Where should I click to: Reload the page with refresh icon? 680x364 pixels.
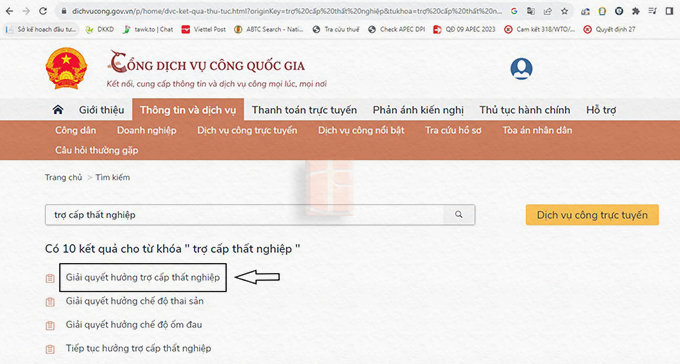point(42,11)
